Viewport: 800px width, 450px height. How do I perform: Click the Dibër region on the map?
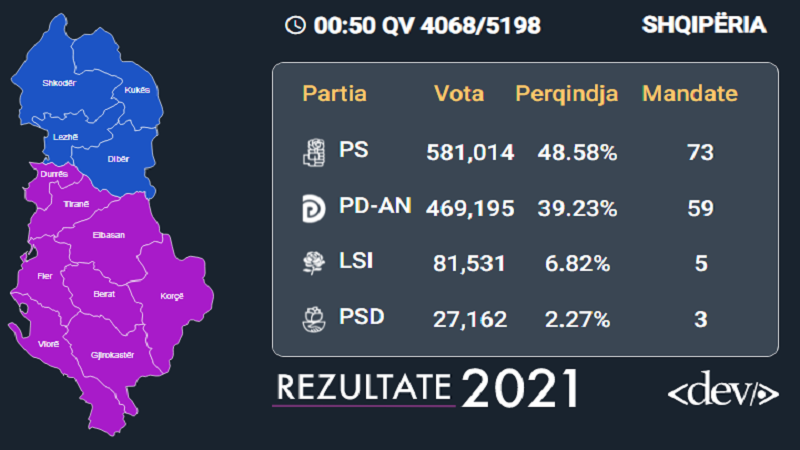pos(118,159)
